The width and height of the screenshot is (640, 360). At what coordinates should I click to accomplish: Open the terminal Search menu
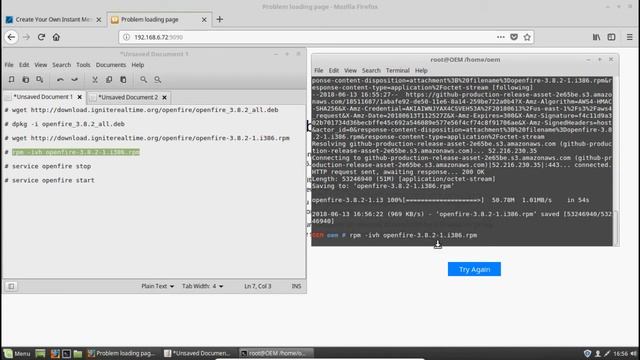371,71
